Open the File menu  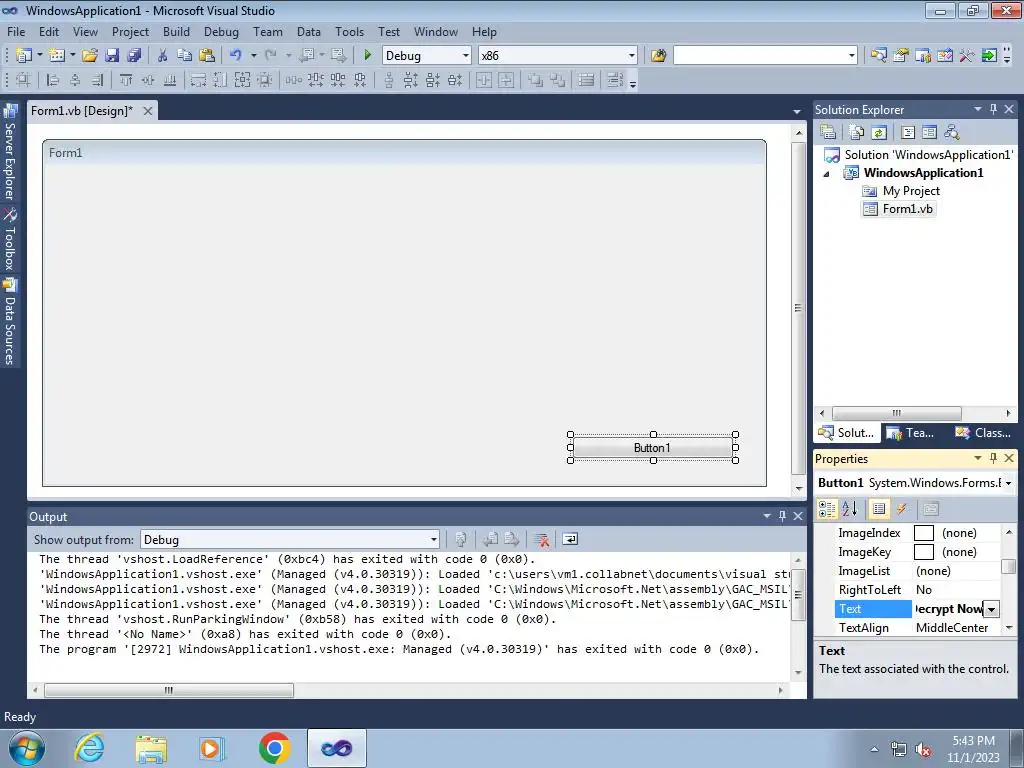(x=16, y=31)
